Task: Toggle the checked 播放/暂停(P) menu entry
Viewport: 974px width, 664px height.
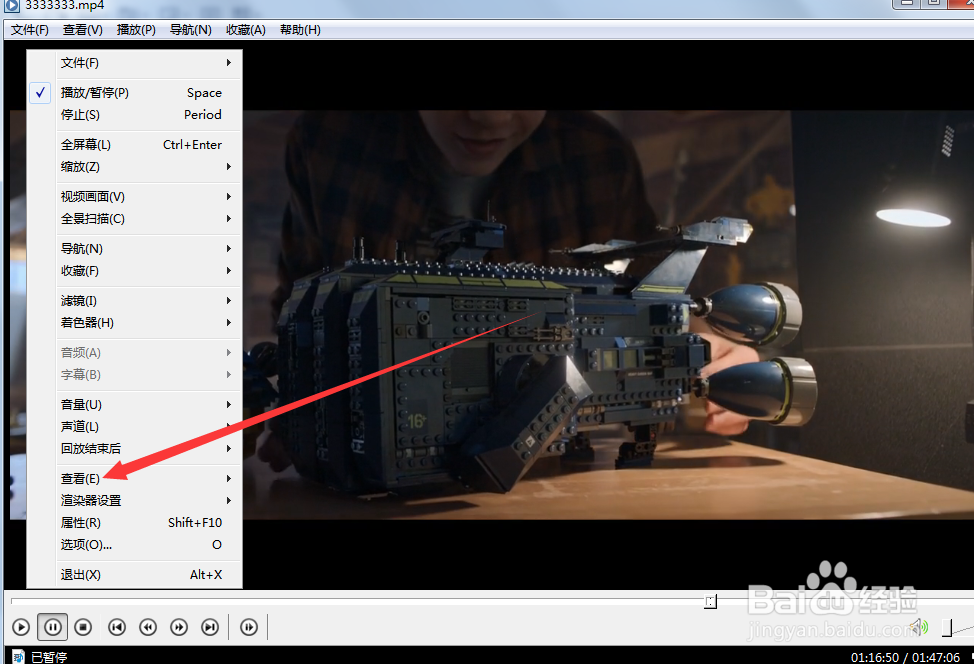Action: coord(134,93)
